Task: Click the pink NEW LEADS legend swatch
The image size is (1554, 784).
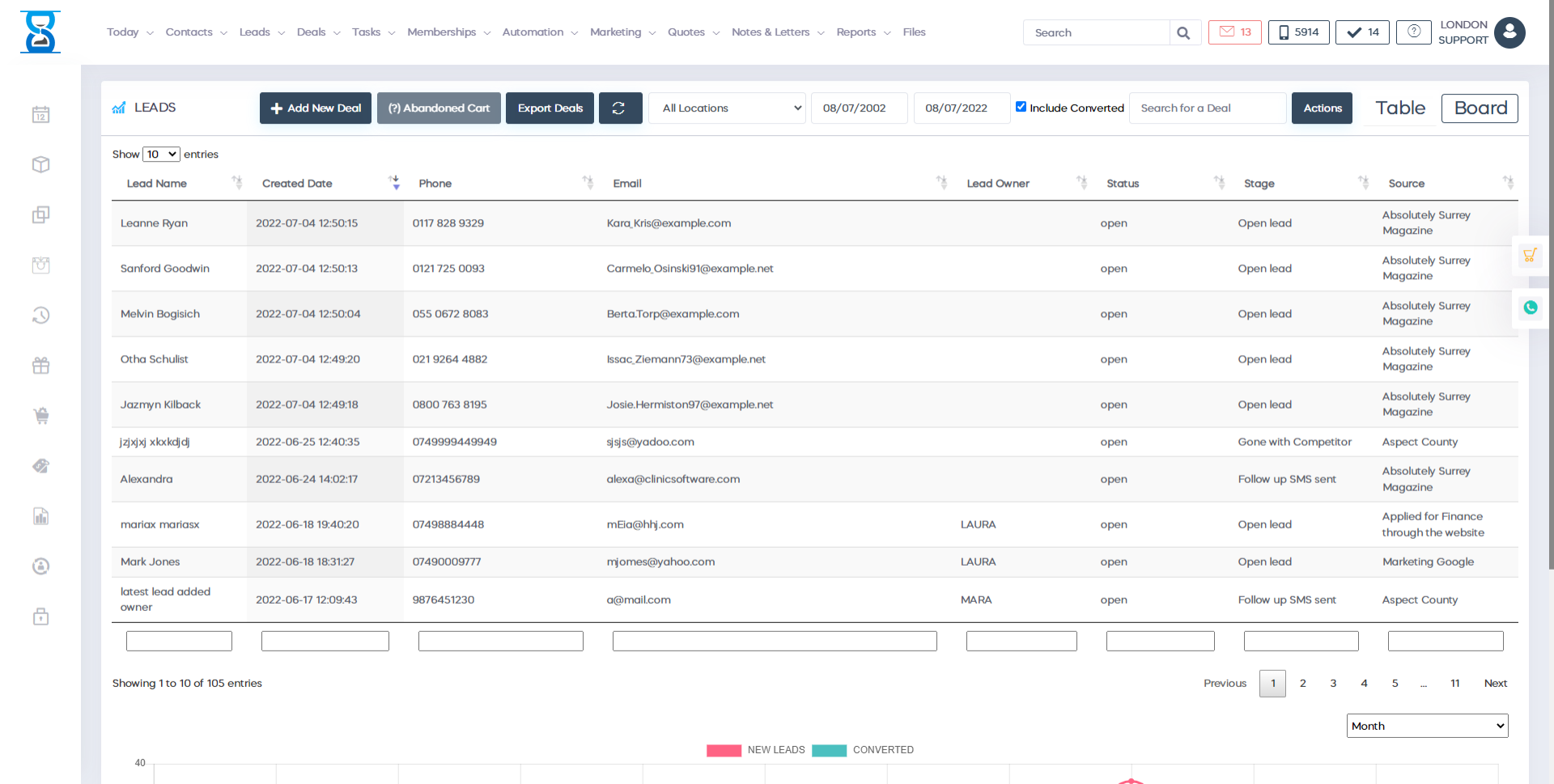Action: pos(724,750)
